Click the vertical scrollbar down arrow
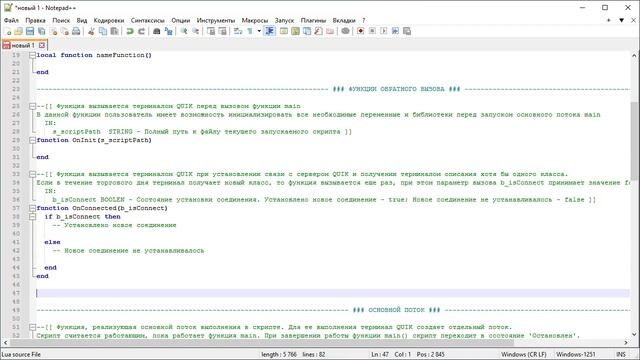Screen dimensions: 640x360 [x=634, y=334]
